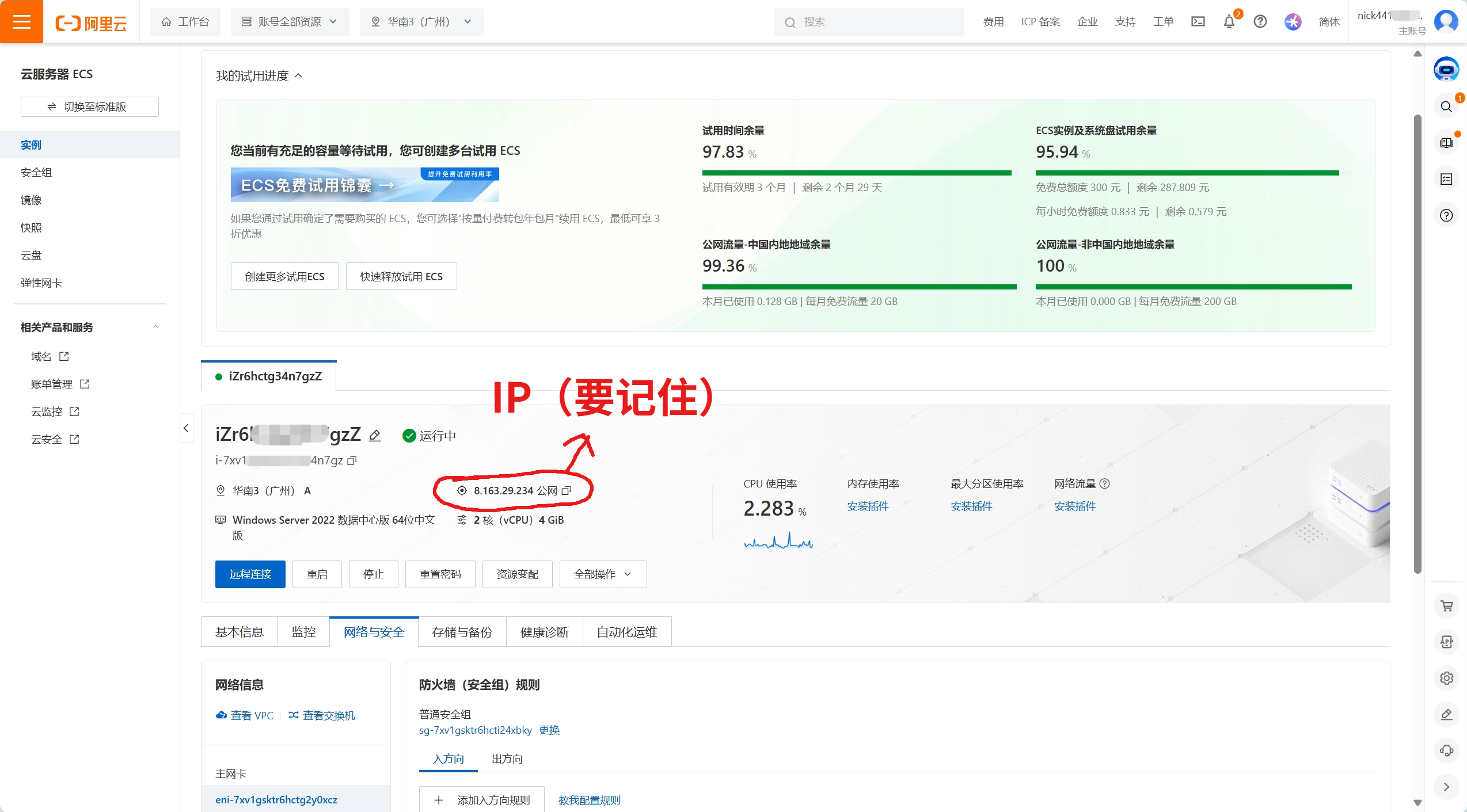Open the help question mark in top bar
The width and height of the screenshot is (1467, 812).
[x=1260, y=22]
